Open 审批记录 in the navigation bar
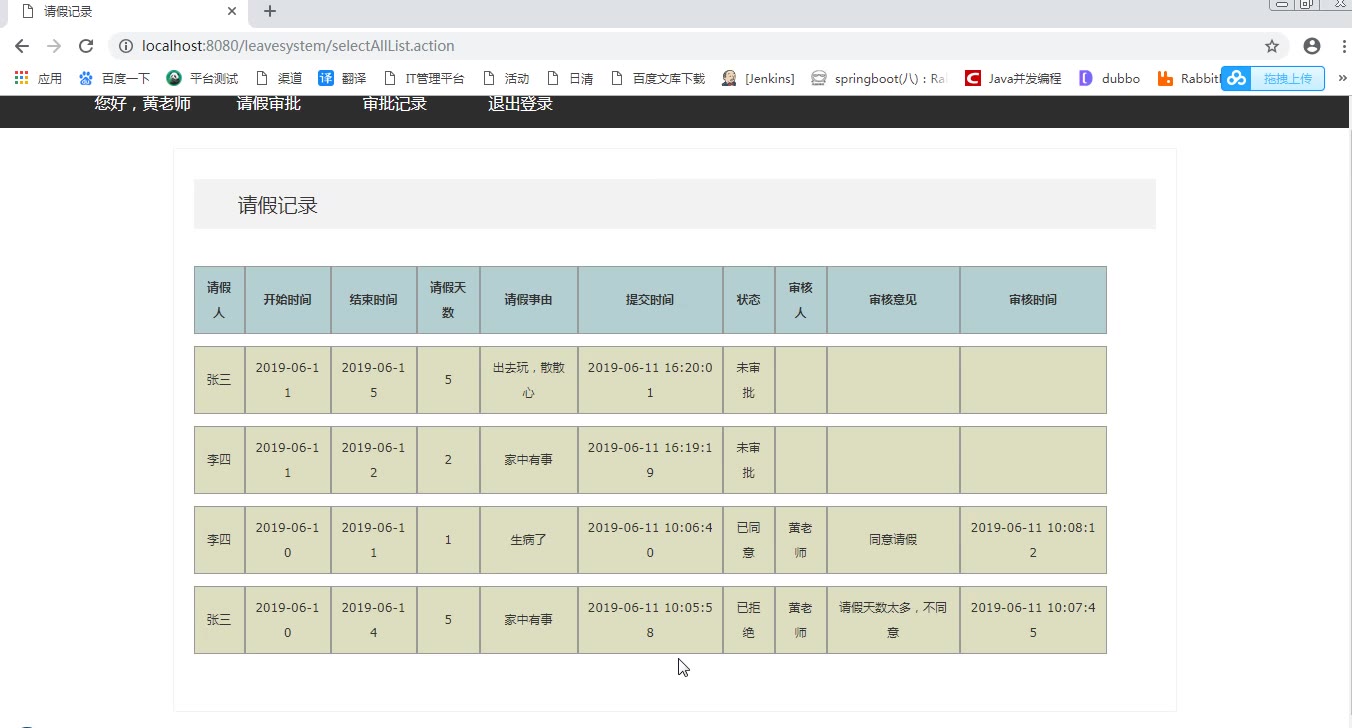Image resolution: width=1352 pixels, height=728 pixels. point(394,104)
